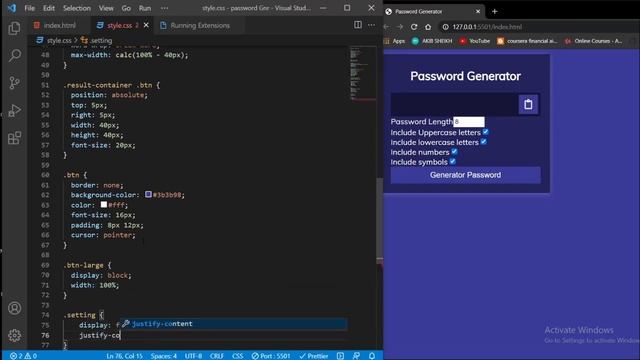This screenshot has height=360, width=640.
Task: Open the Run menu
Action: click(145, 8)
